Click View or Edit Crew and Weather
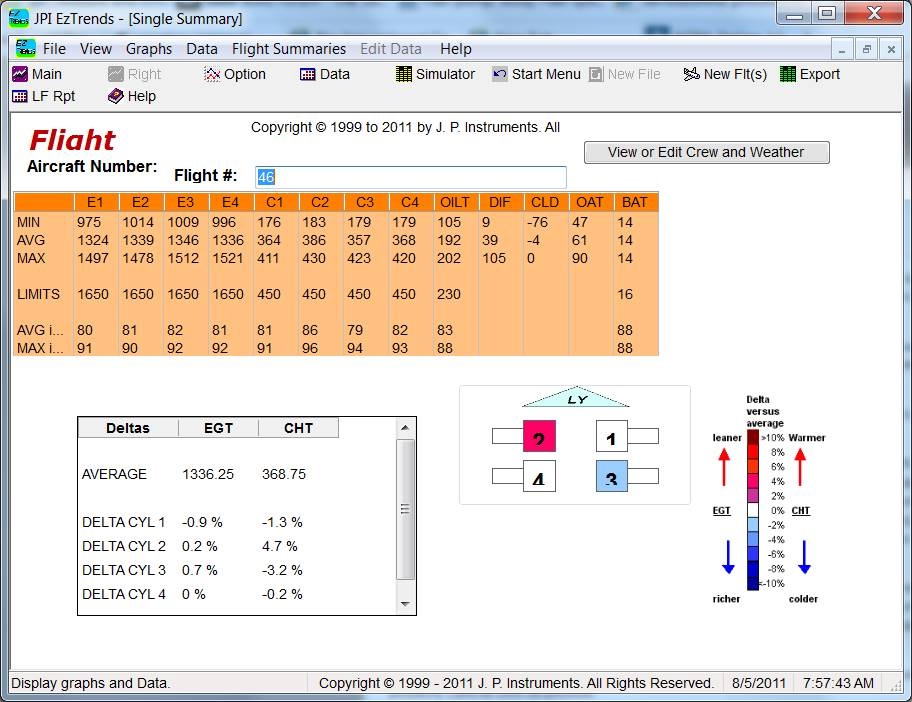 tap(706, 152)
